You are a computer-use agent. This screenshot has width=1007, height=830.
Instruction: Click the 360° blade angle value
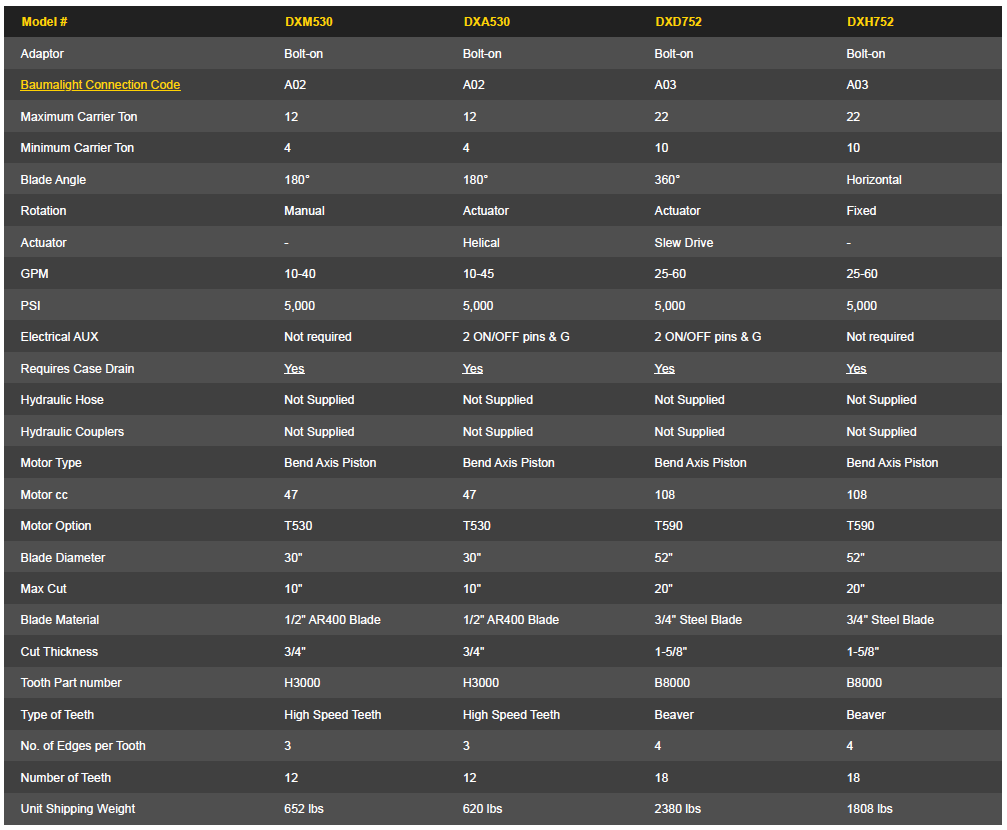pyautogui.click(x=667, y=180)
